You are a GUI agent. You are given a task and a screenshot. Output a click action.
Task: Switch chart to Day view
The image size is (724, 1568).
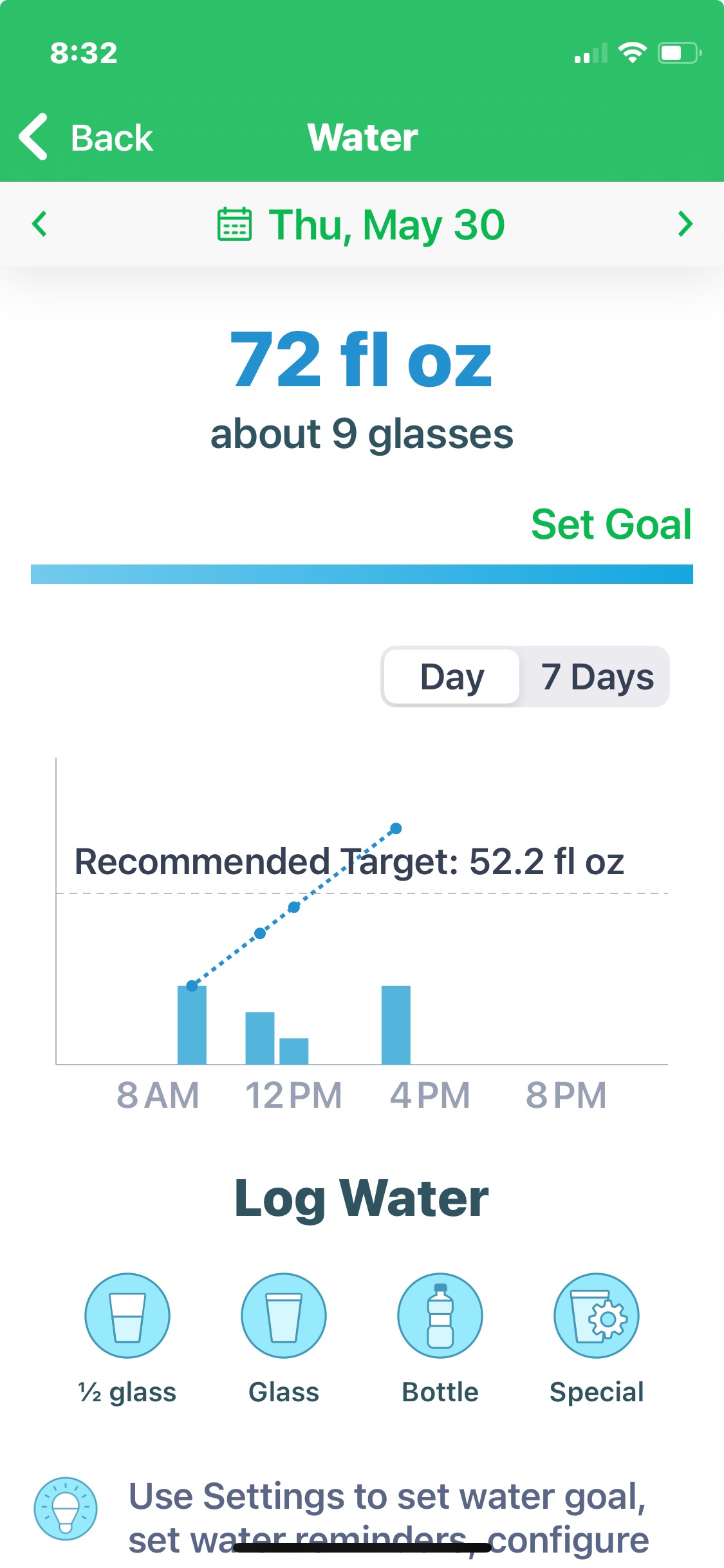452,677
